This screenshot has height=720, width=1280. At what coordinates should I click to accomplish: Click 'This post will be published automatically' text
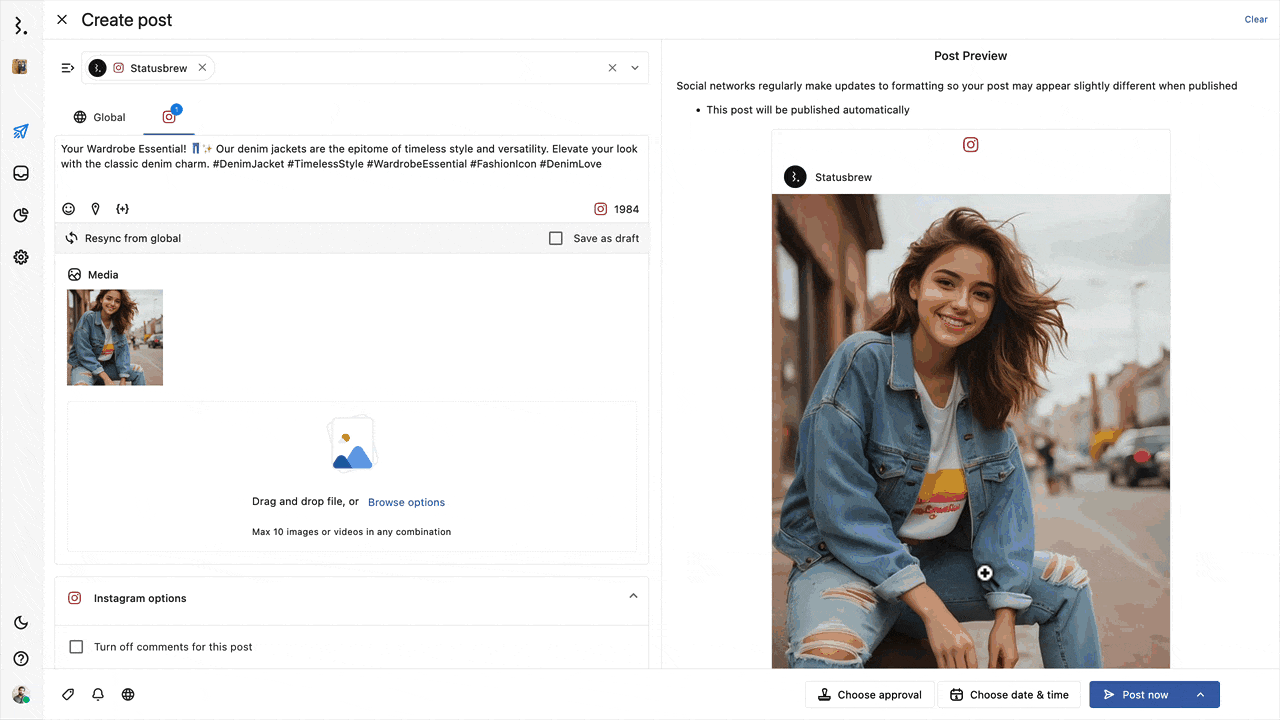(808, 110)
